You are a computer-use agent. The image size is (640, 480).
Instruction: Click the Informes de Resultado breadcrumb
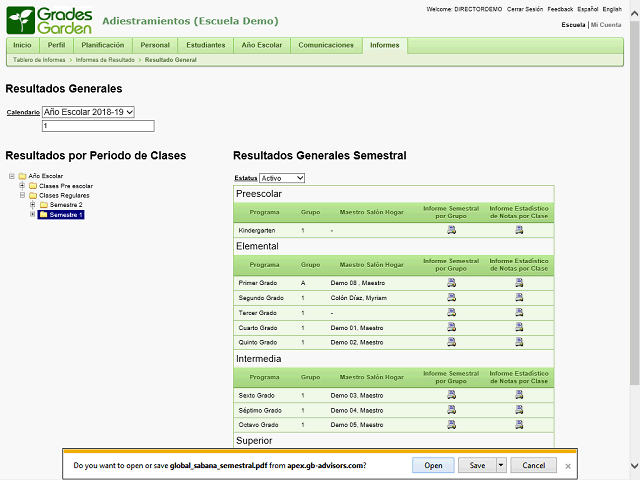click(x=105, y=60)
